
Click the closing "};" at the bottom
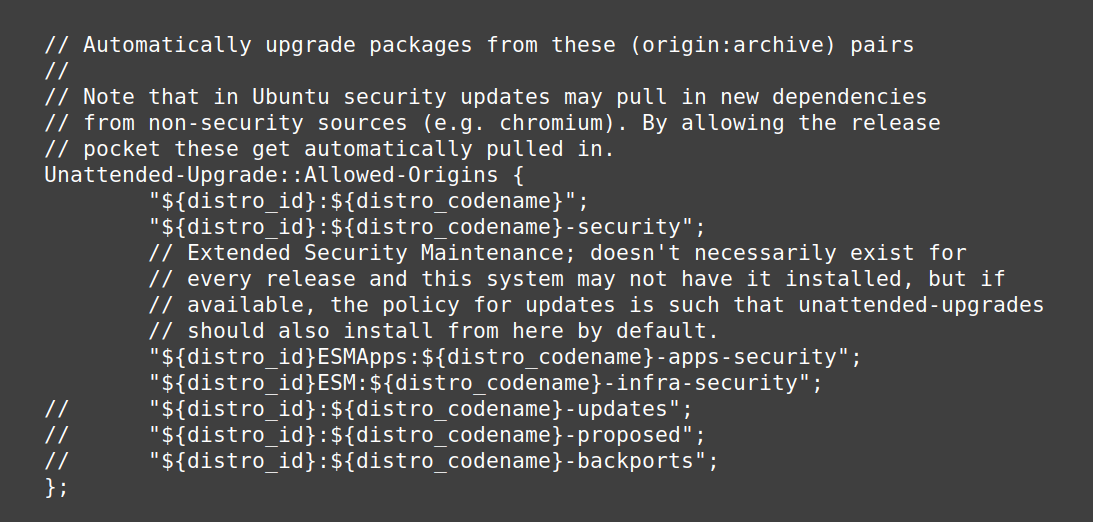[58, 487]
